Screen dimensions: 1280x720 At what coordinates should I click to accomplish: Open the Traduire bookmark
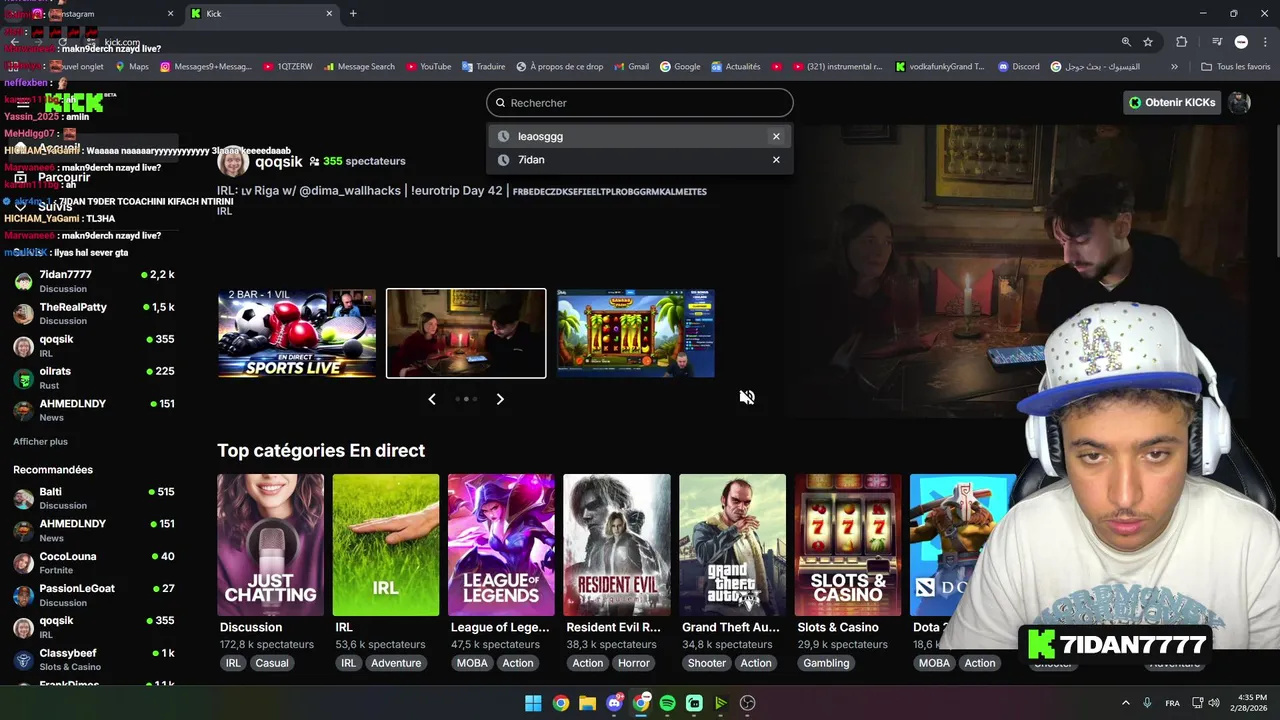click(x=484, y=67)
